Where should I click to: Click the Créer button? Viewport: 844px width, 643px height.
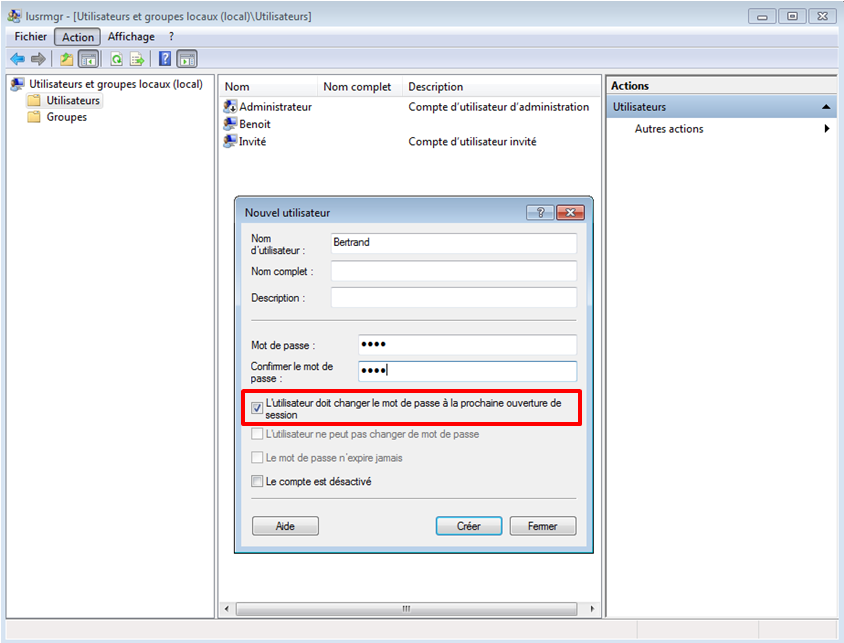(x=469, y=526)
